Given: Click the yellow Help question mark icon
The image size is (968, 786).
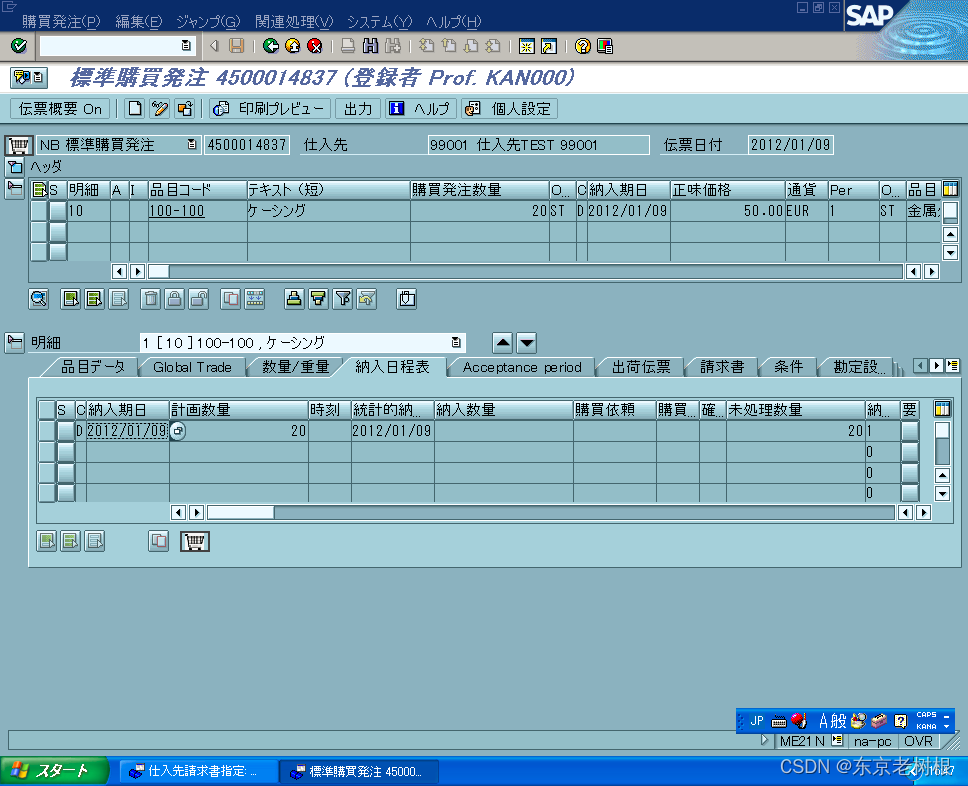Looking at the screenshot, I should pyautogui.click(x=582, y=46).
